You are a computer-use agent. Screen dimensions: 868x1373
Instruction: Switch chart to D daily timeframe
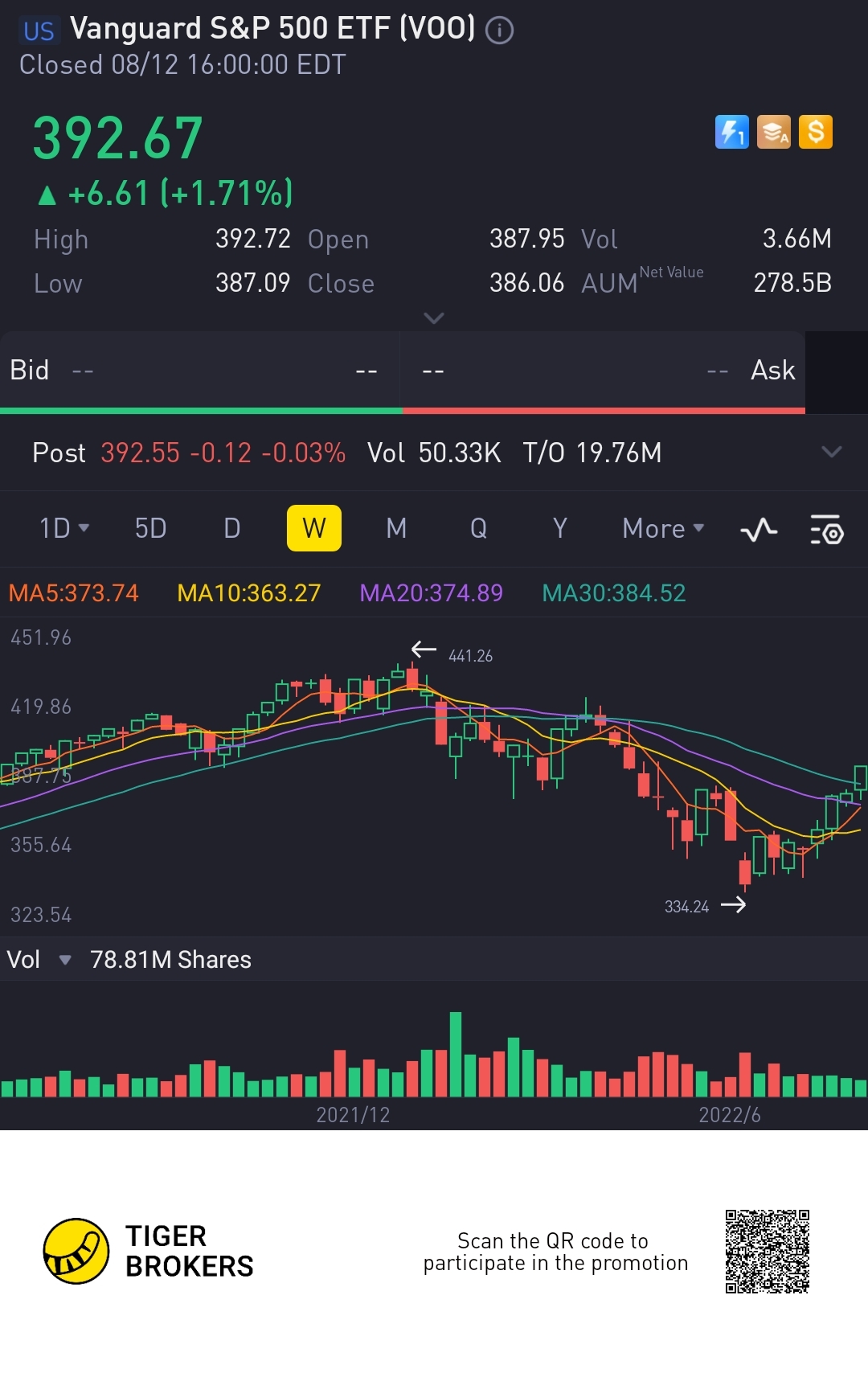(x=232, y=528)
